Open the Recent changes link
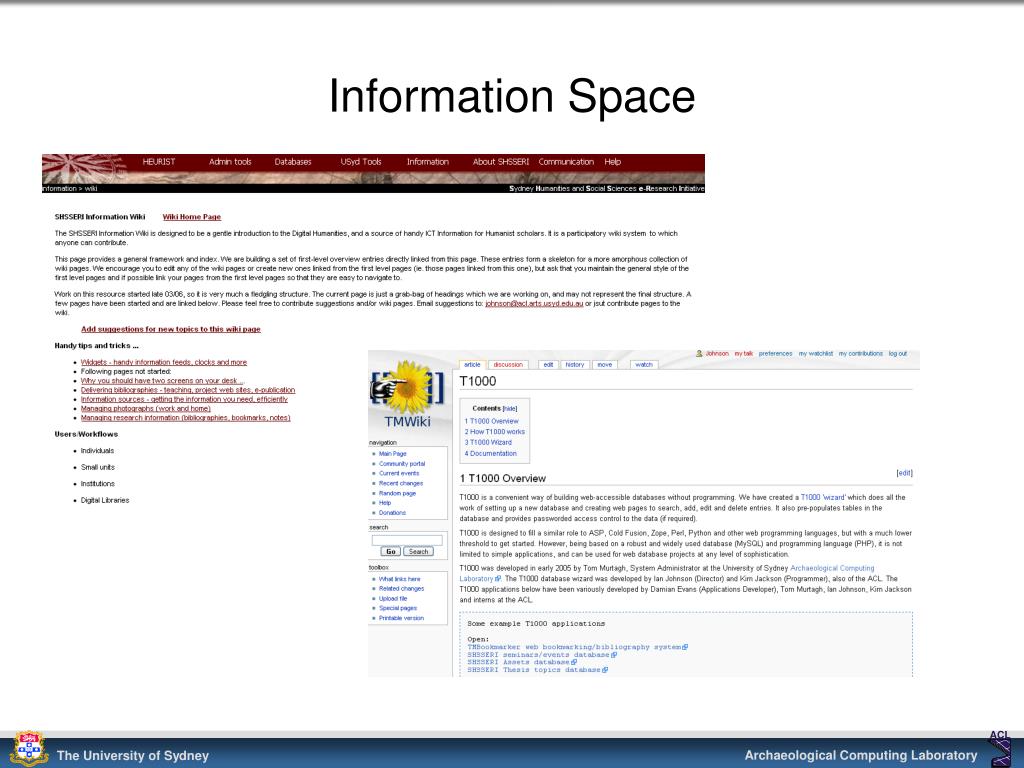This screenshot has width=1024, height=768. point(401,483)
